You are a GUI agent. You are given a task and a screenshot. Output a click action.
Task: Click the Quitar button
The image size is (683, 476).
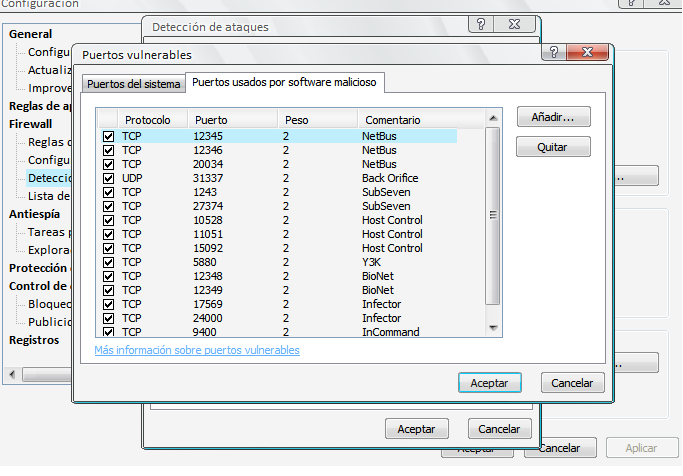click(553, 147)
